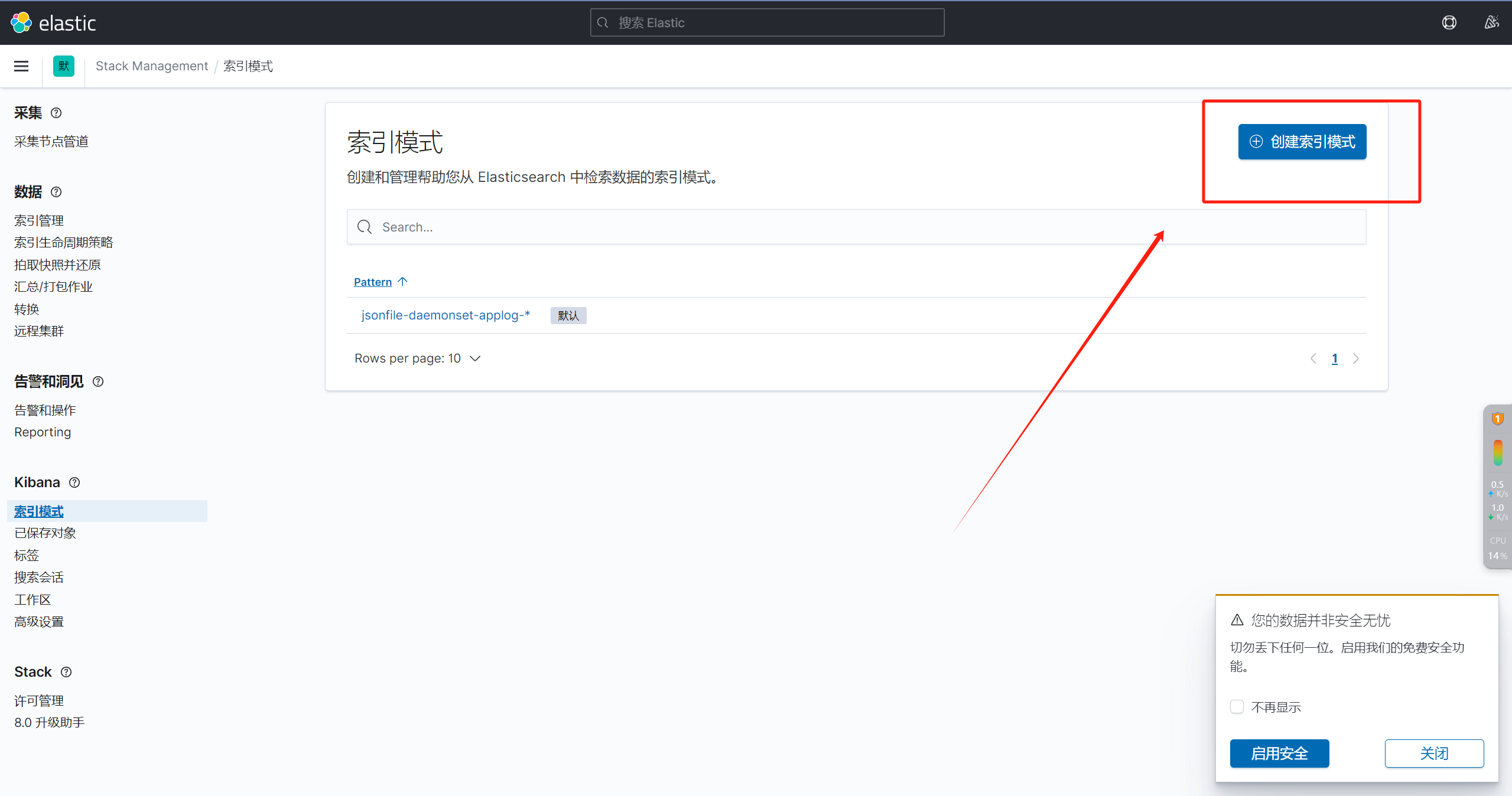
Task: Click the Elastic logo
Action: pos(53,23)
